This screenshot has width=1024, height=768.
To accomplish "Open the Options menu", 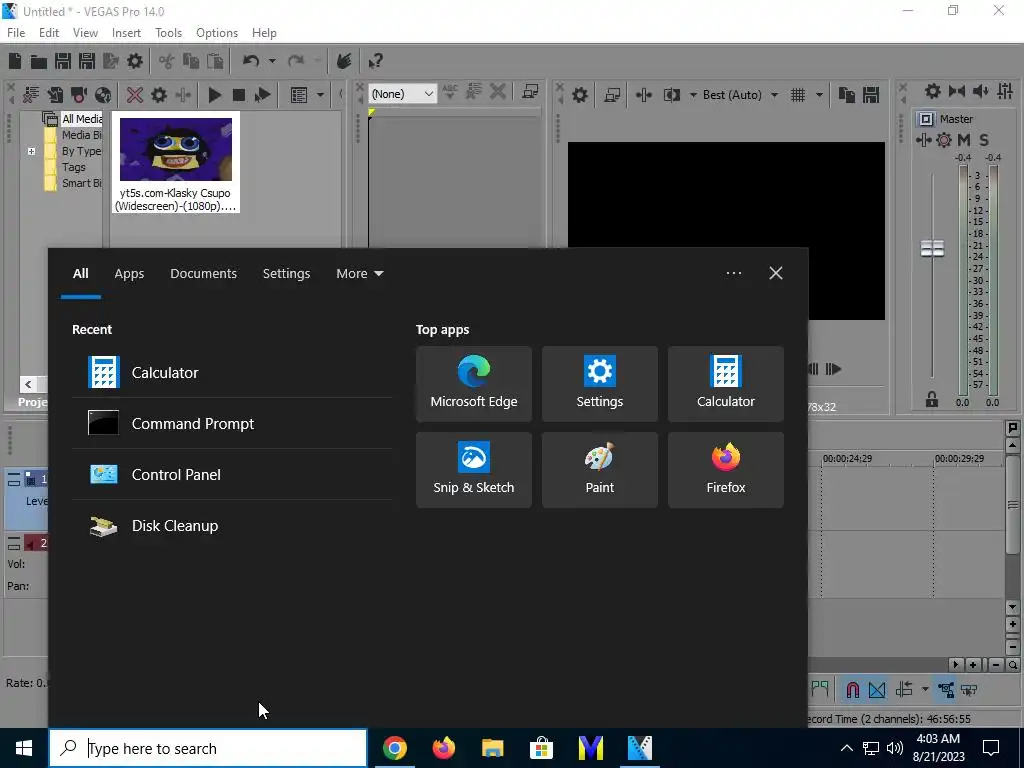I will click(x=217, y=33).
